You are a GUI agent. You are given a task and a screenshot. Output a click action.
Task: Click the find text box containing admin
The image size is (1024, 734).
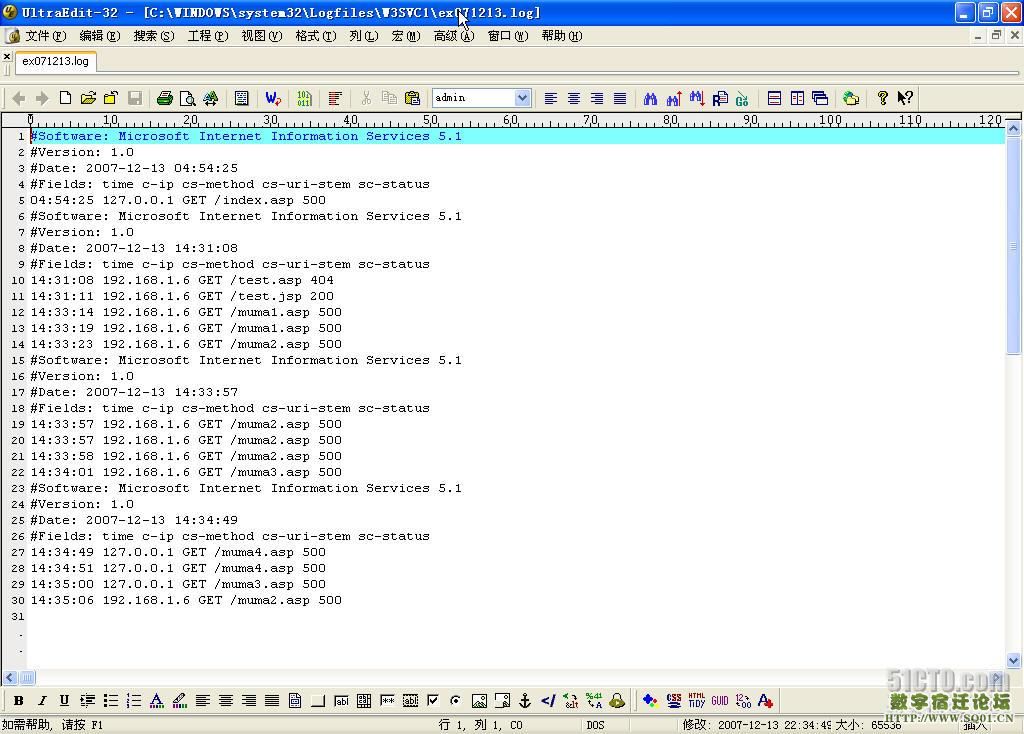(473, 98)
